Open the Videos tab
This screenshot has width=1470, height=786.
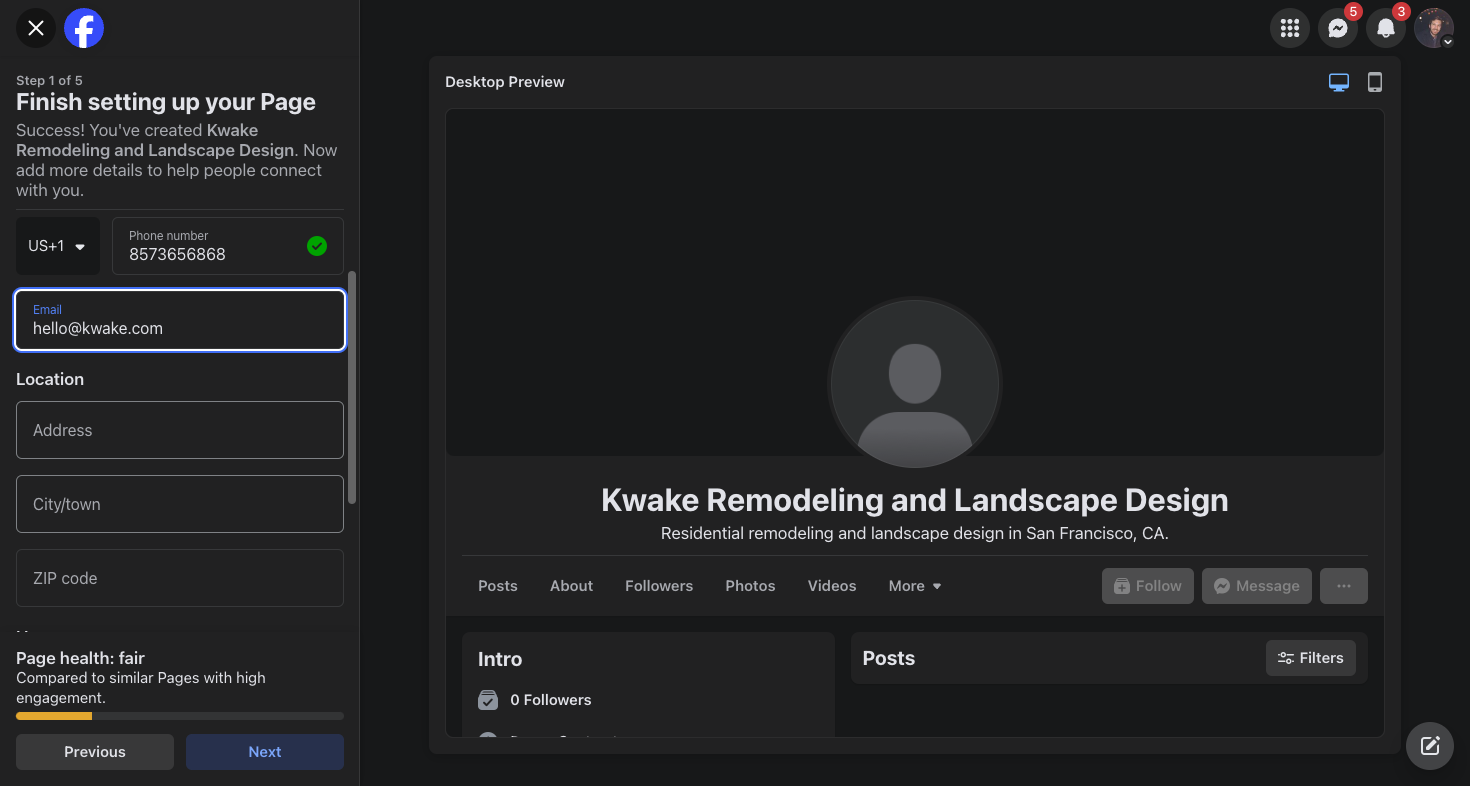[x=832, y=586]
